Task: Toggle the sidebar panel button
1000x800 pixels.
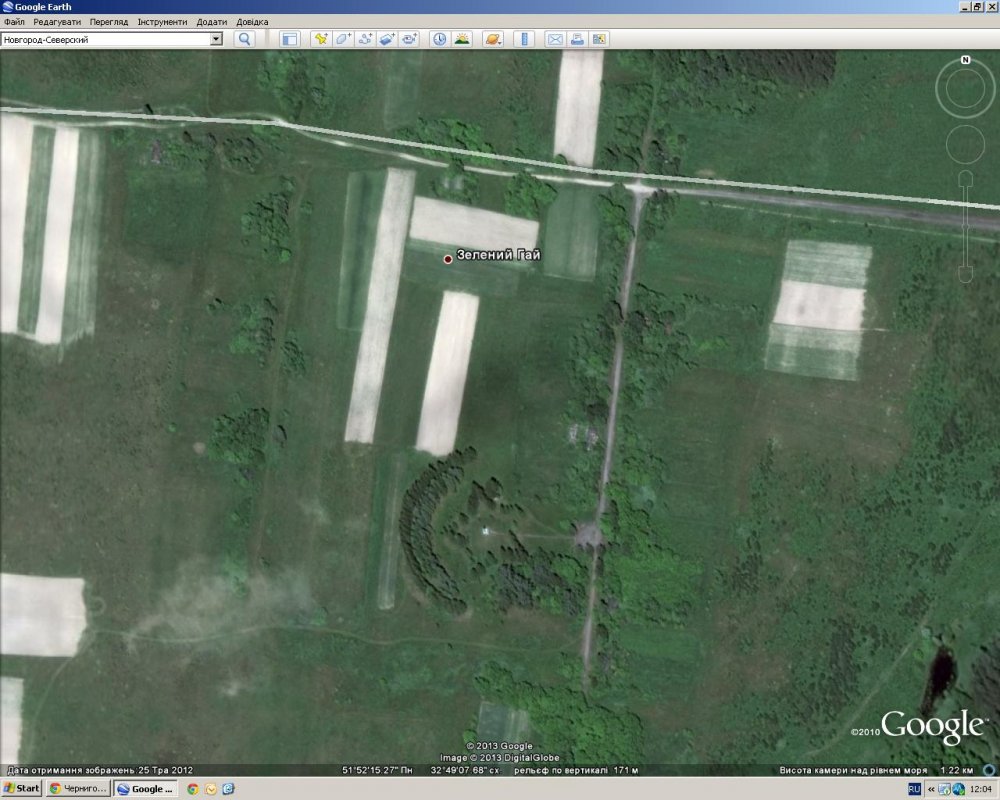Action: [x=290, y=39]
